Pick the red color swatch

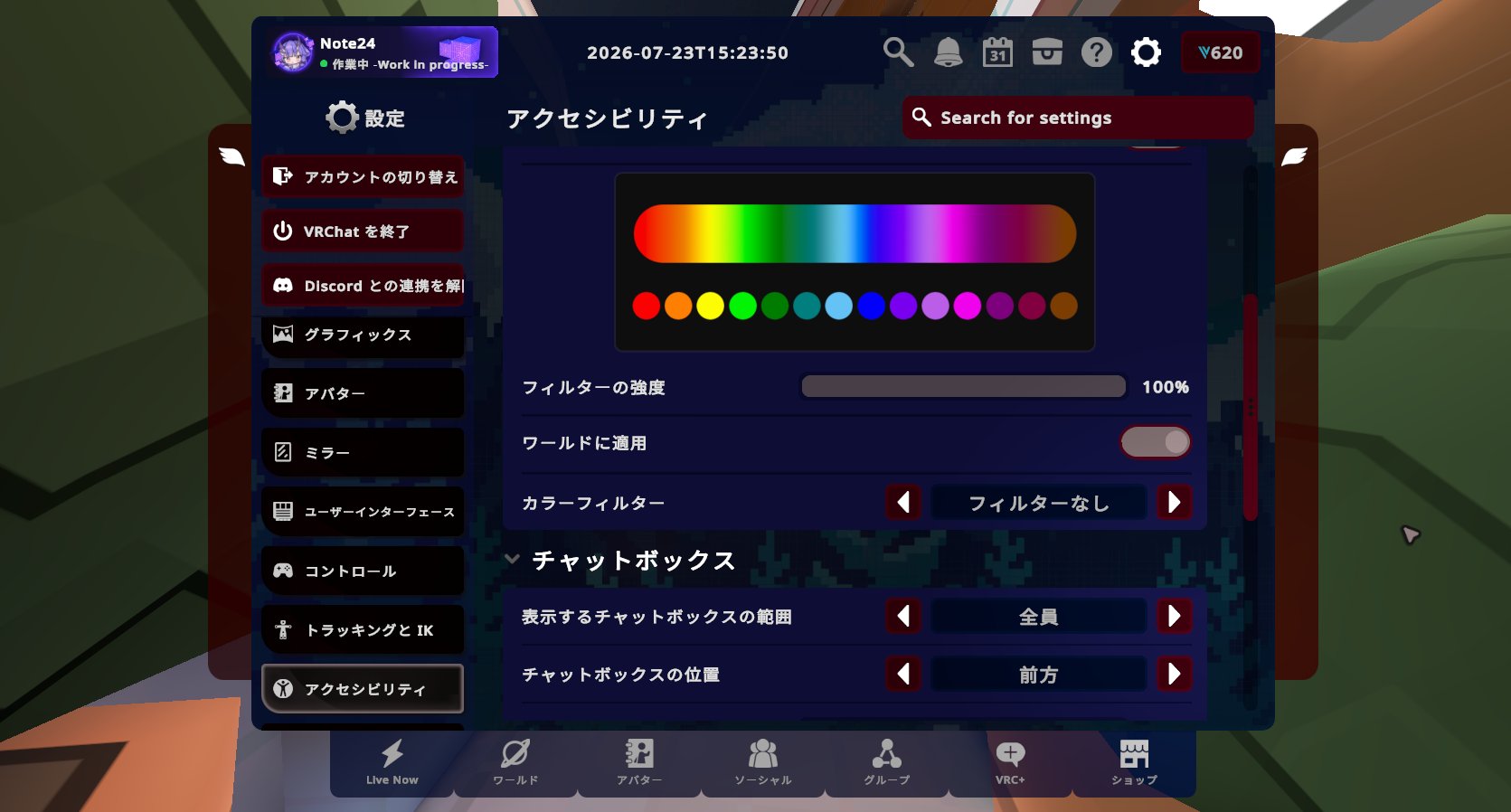click(646, 306)
